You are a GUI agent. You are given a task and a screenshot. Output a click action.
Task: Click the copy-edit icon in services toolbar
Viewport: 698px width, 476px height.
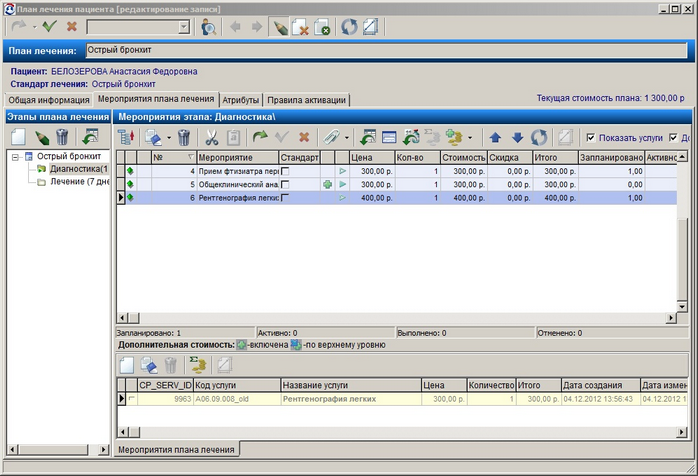[x=149, y=365]
